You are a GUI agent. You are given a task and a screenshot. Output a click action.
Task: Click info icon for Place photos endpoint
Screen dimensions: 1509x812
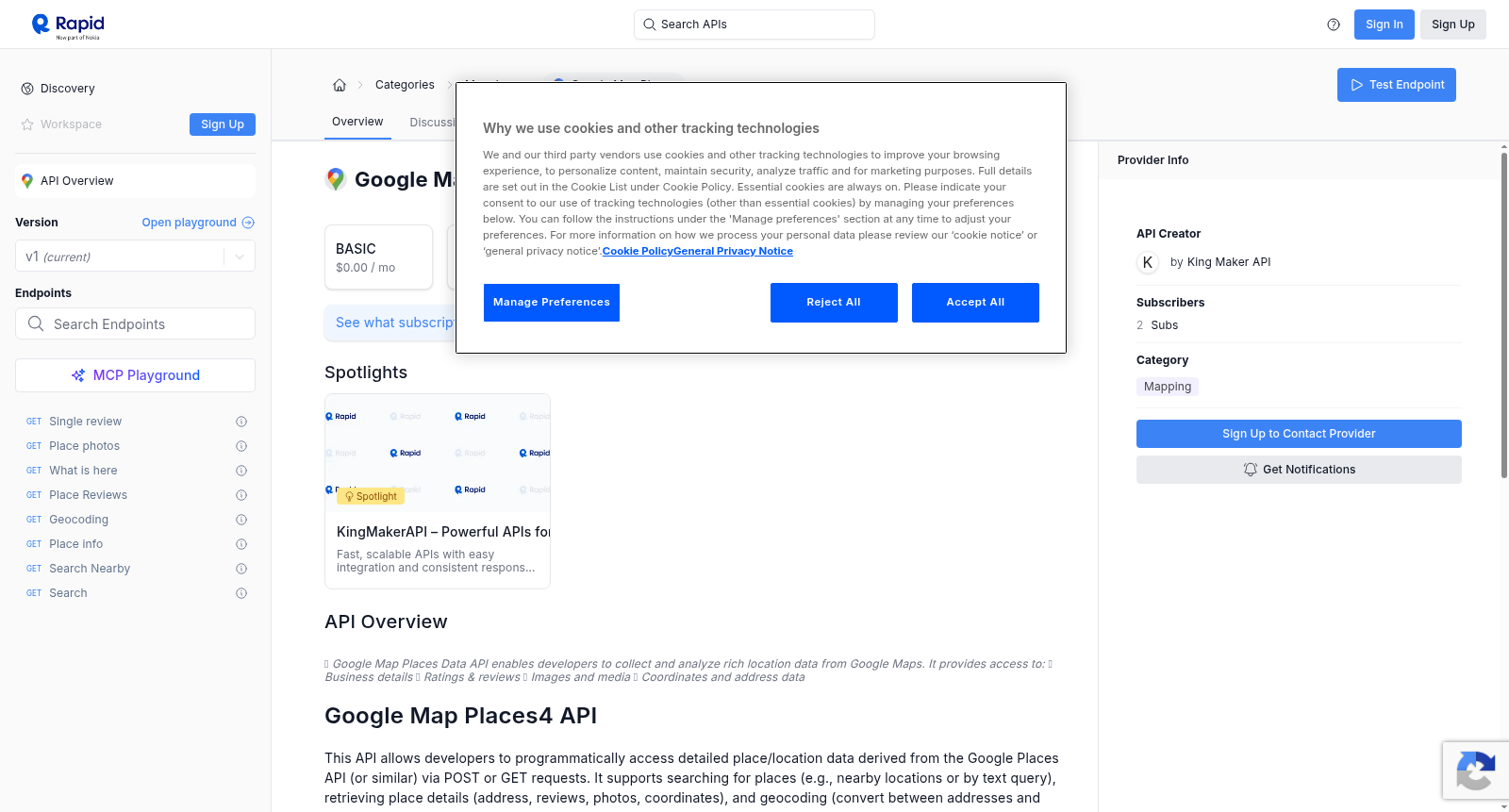(x=241, y=446)
